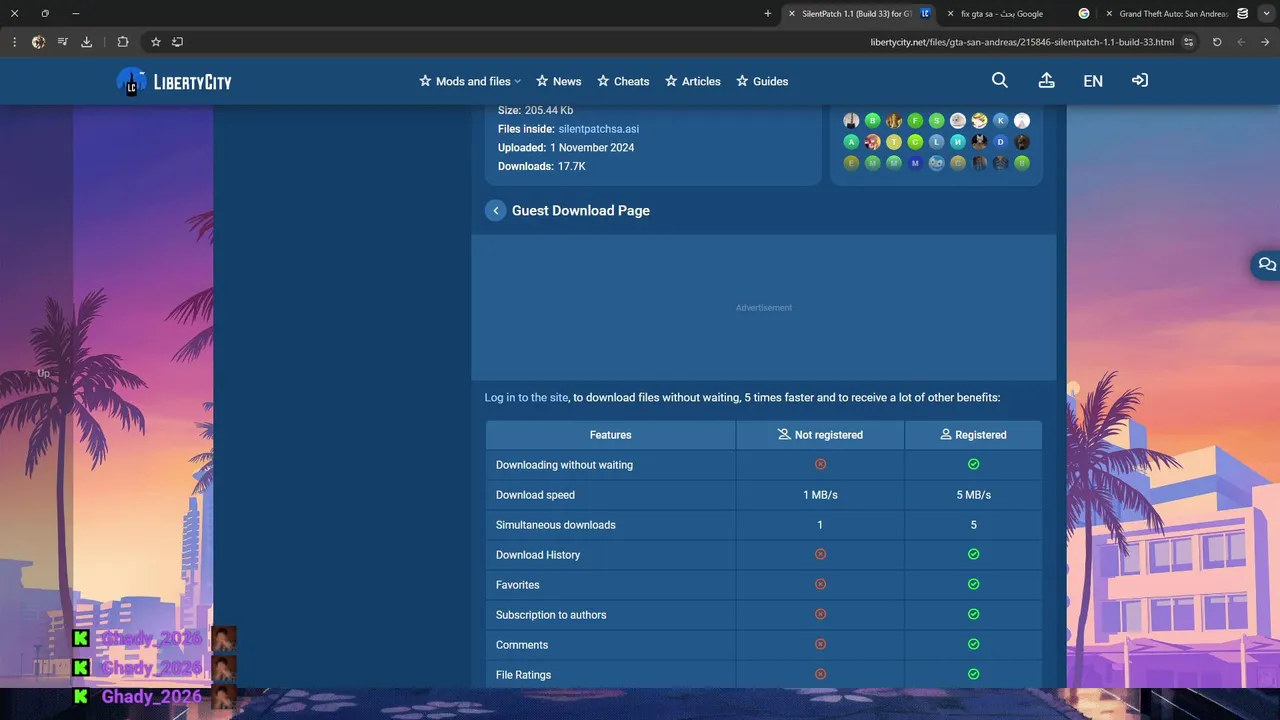Click the Log in to the site link
The image size is (1280, 720).
pyautogui.click(x=526, y=397)
